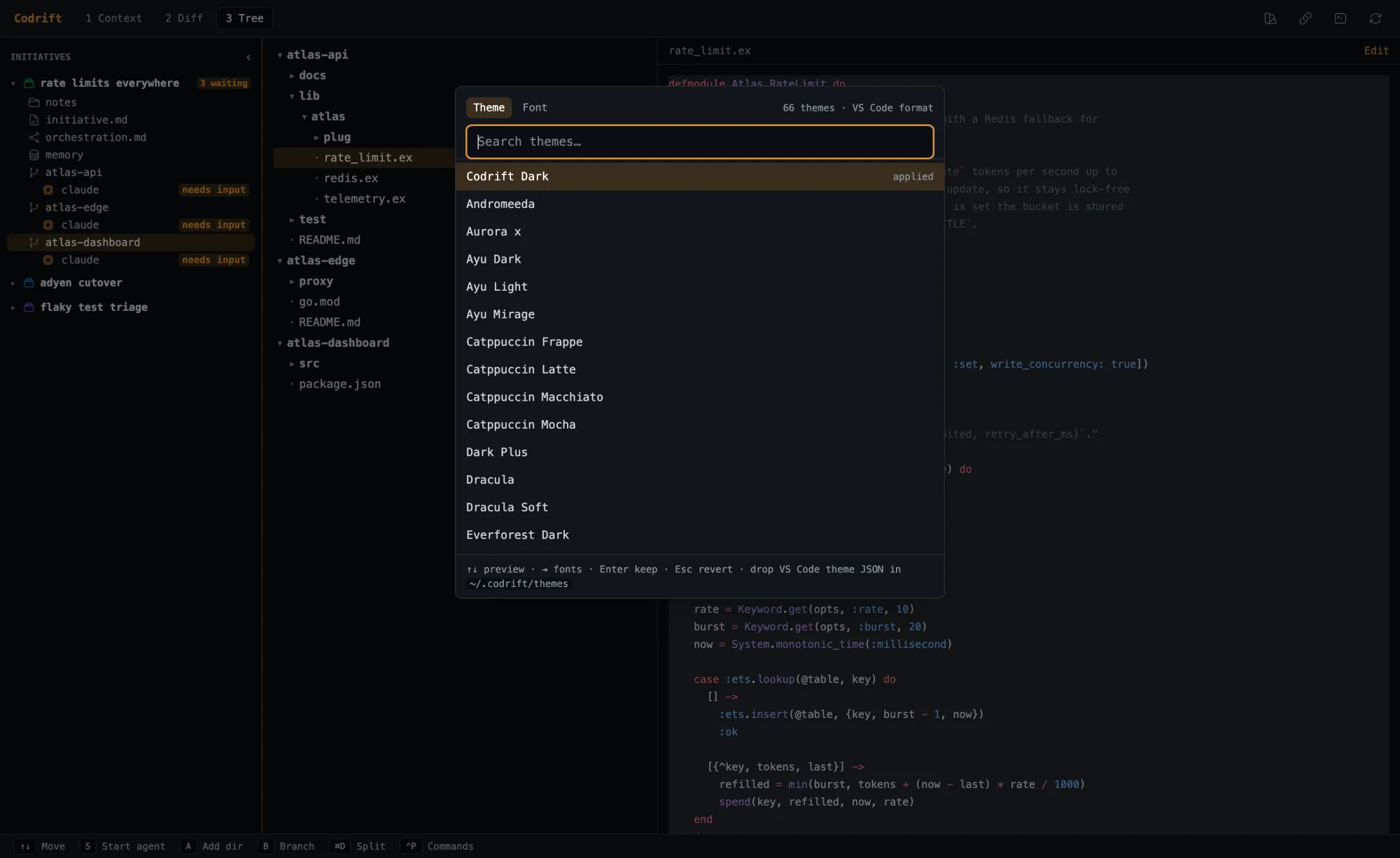Click the orchestration.md share-graph icon
This screenshot has height=858, width=1400.
(x=34, y=137)
